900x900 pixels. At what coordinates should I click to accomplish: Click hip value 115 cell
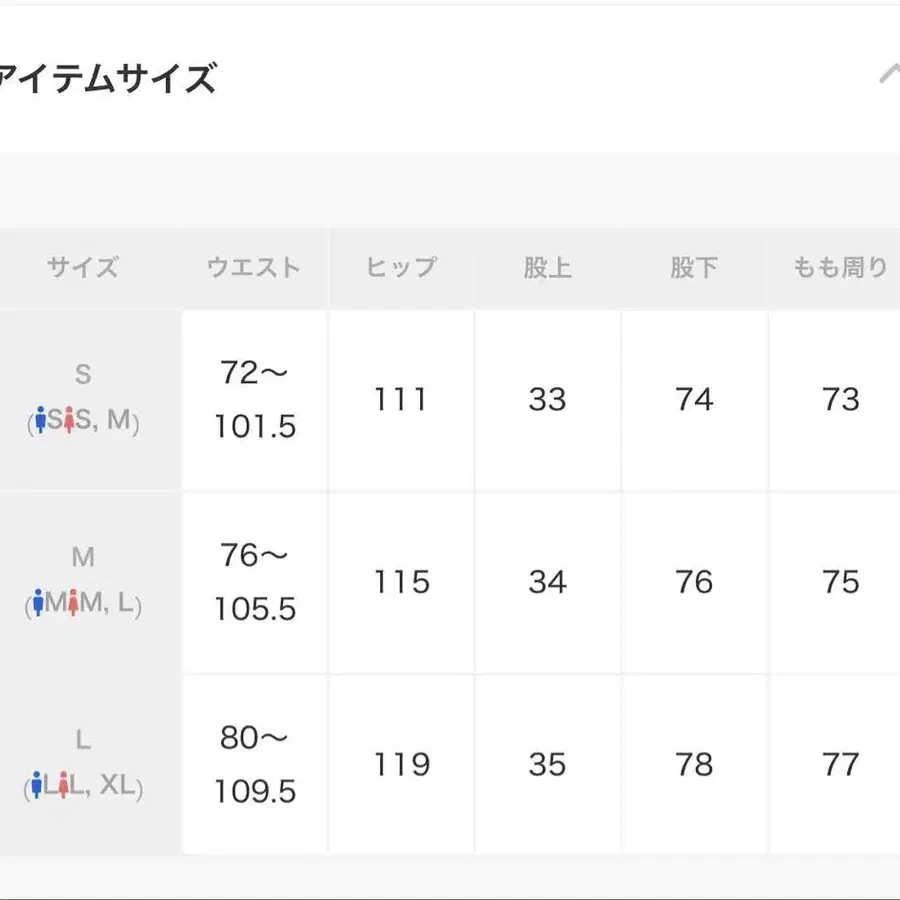point(401,582)
